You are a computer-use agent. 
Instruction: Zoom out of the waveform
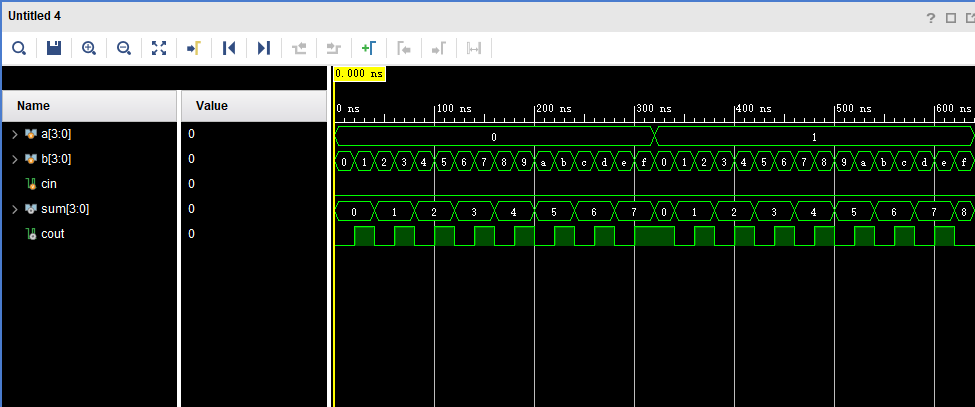tap(124, 48)
